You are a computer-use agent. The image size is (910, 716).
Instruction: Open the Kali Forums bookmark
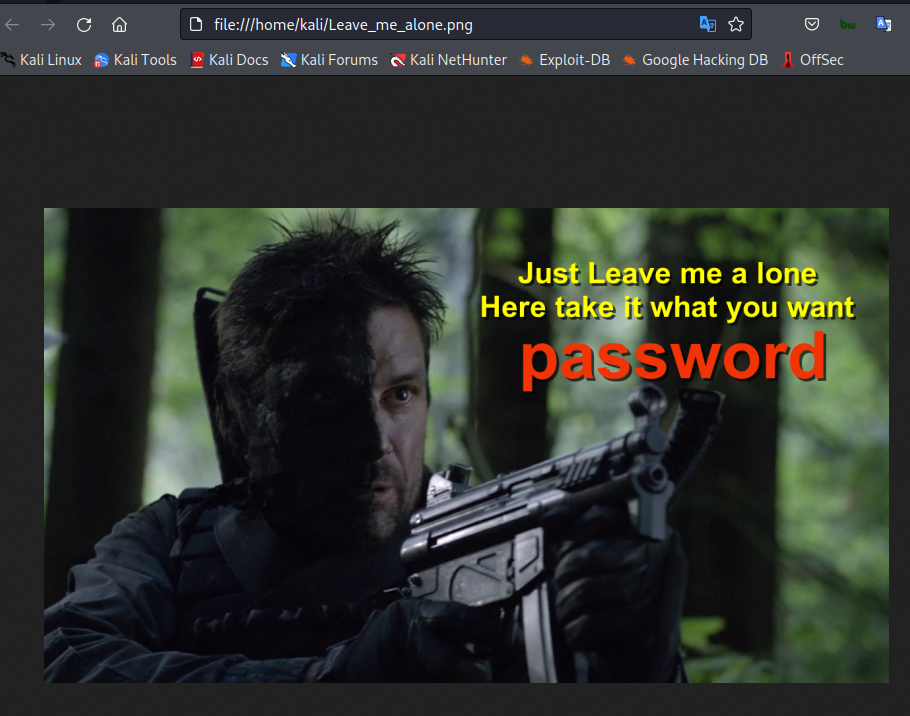pos(329,60)
